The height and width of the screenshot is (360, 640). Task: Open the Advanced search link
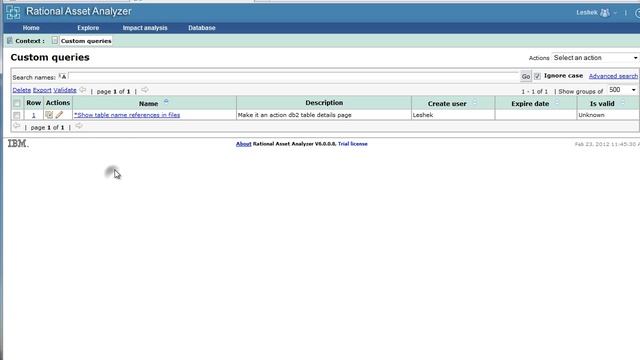click(x=613, y=76)
